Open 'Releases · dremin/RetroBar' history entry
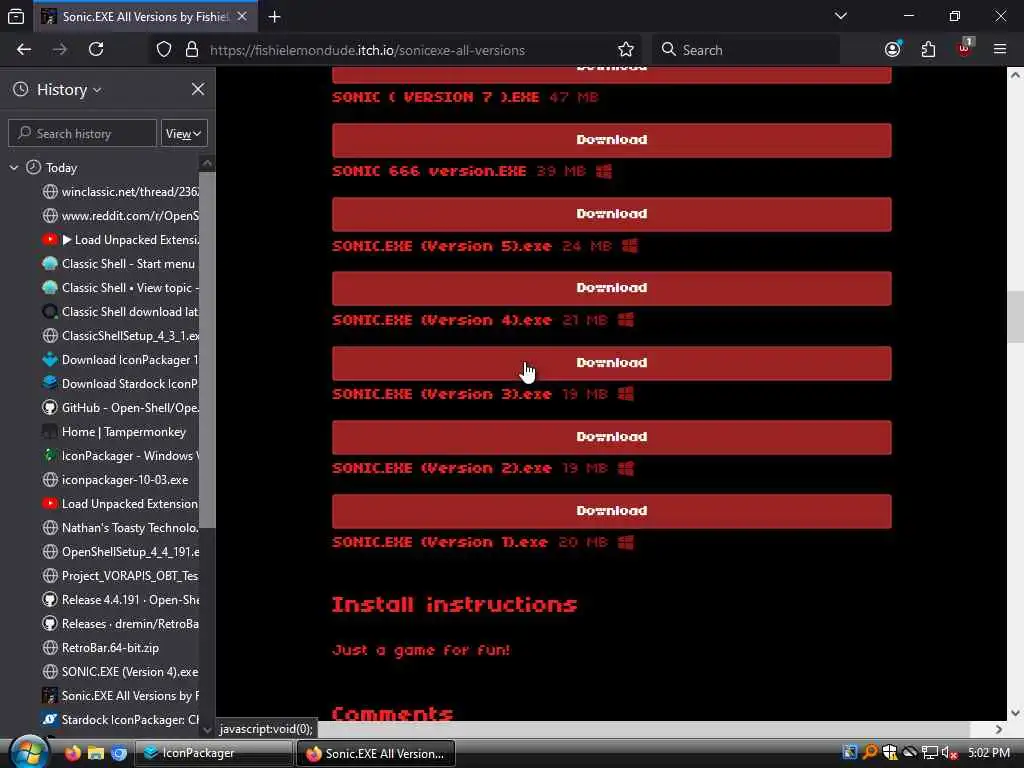 point(121,624)
